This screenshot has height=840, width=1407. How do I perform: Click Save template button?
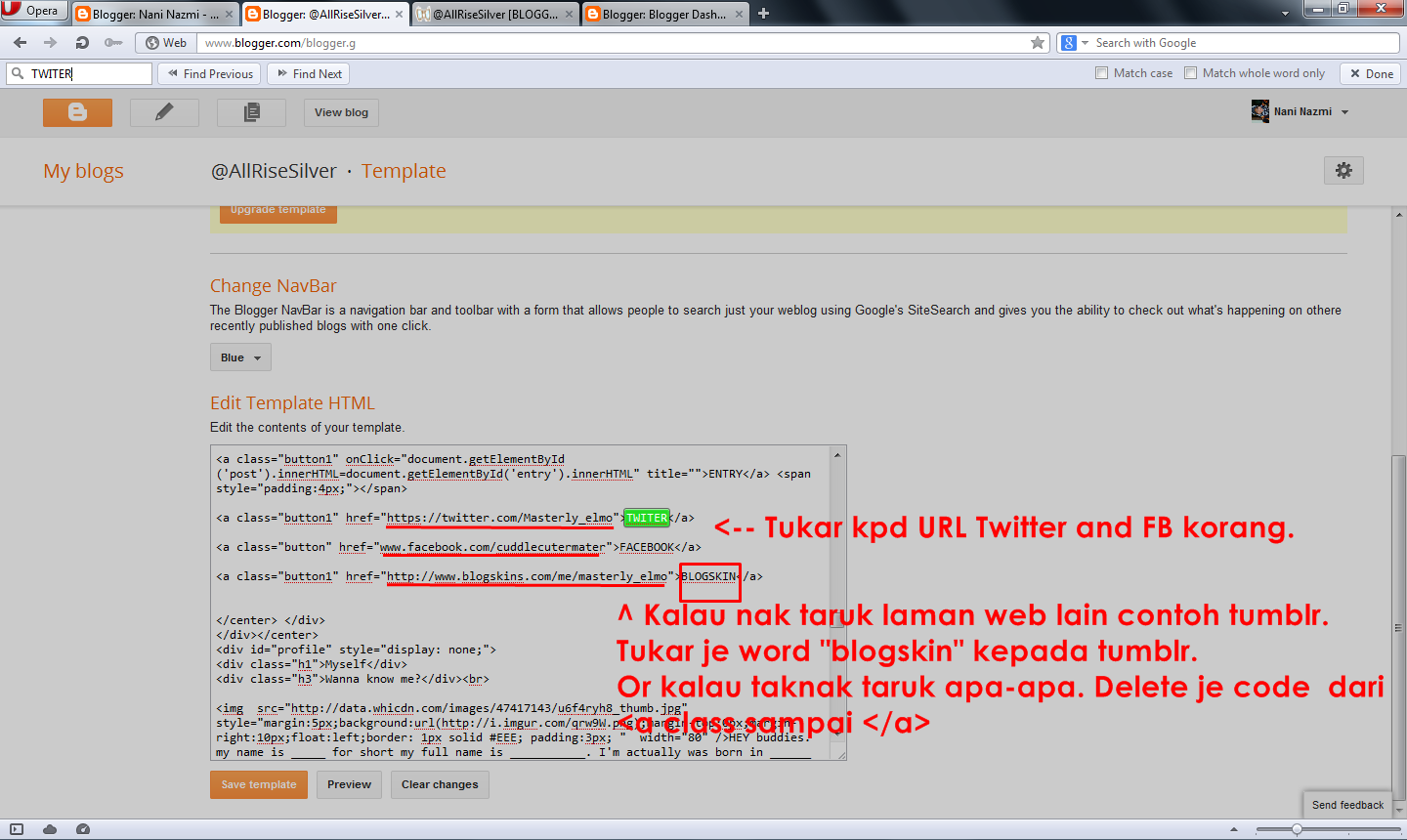click(259, 784)
